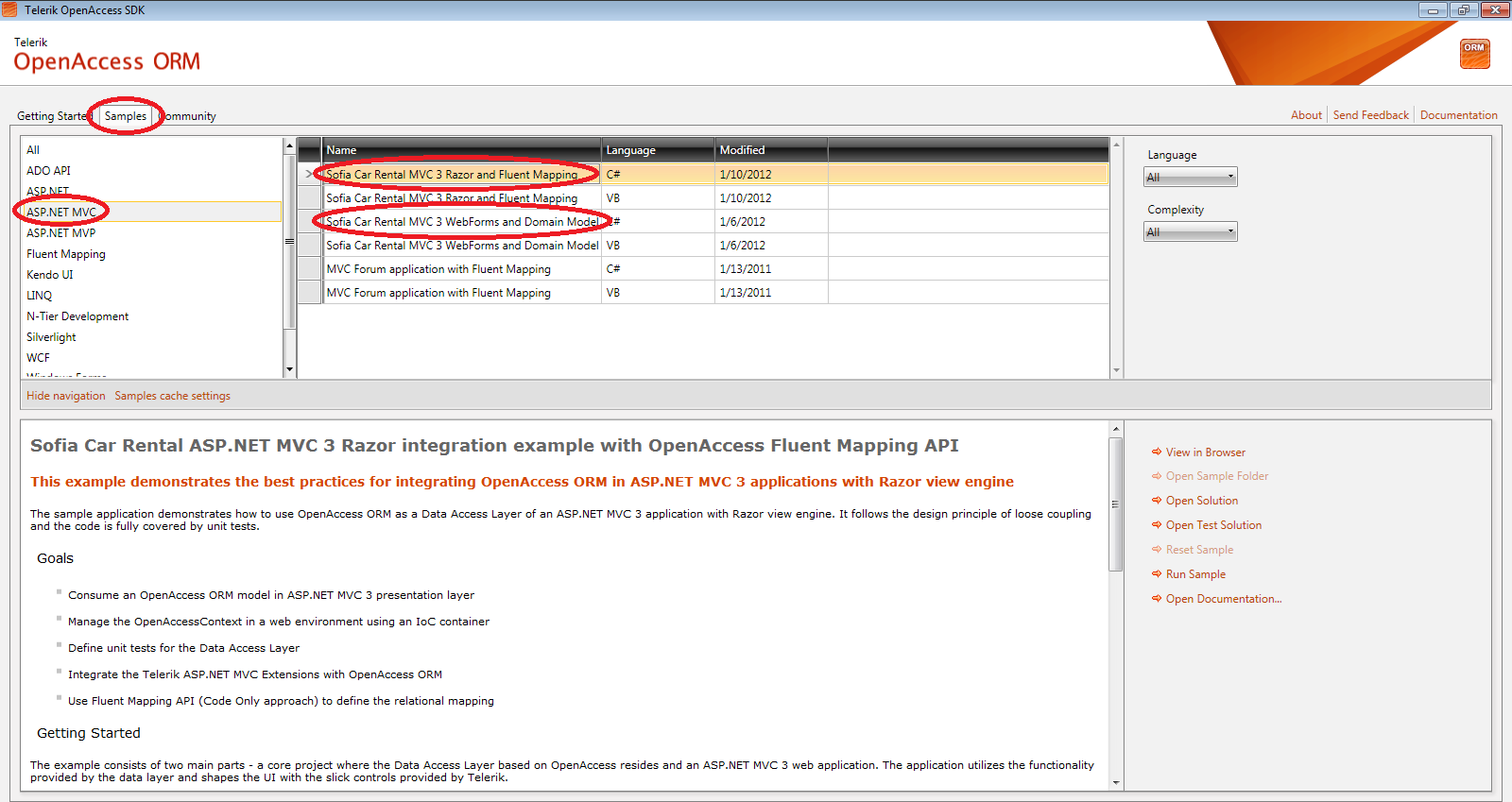Select the VB MVC Forum application sample
1512x802 pixels.
click(703, 293)
